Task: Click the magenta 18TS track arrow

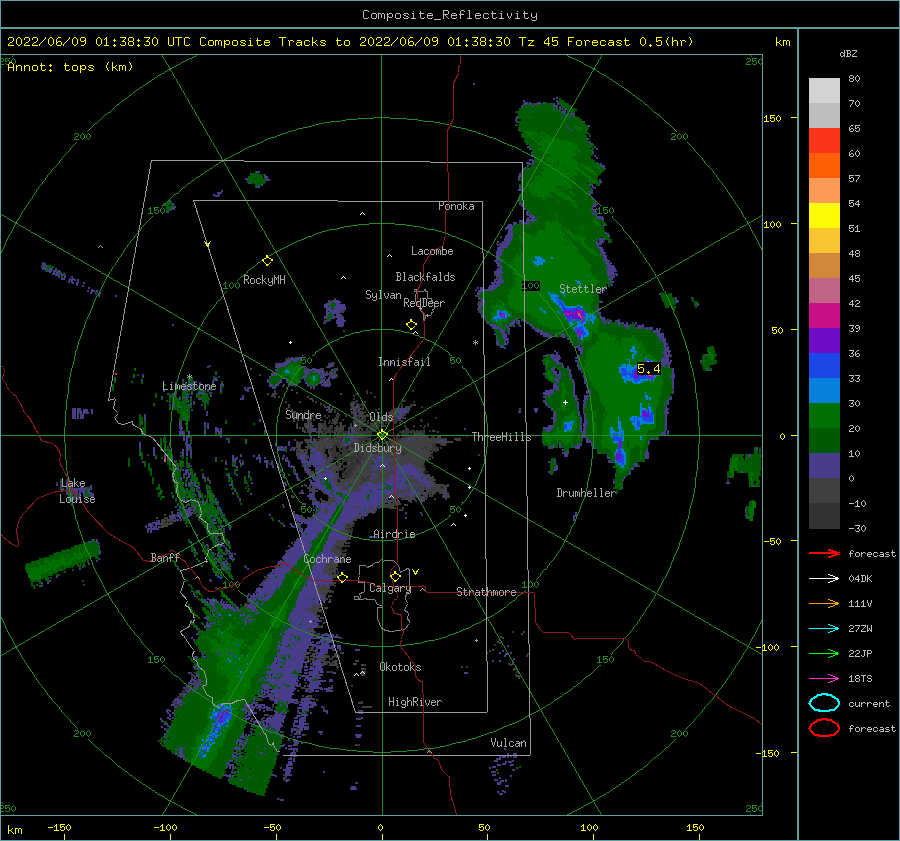Action: [x=824, y=679]
